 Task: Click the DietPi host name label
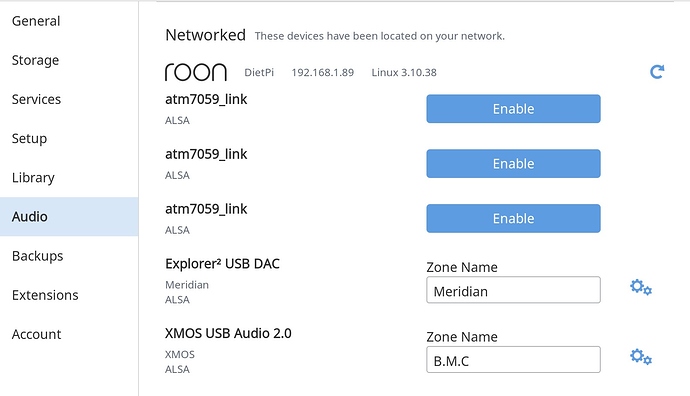[259, 73]
